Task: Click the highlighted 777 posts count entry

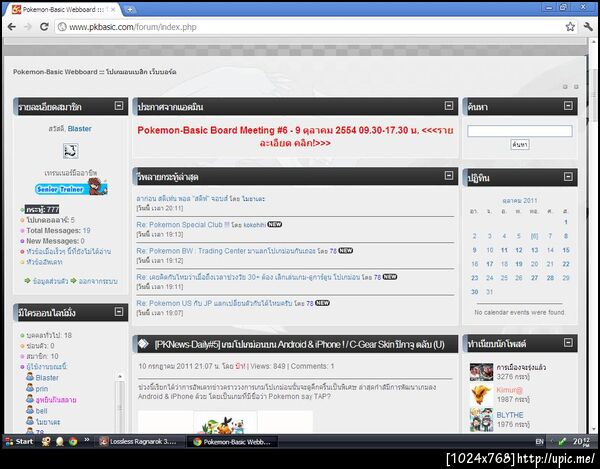Action: coord(42,210)
